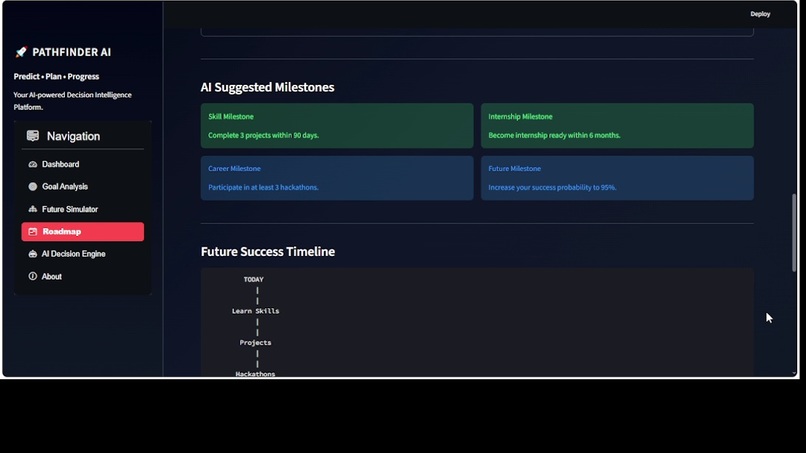The image size is (806, 453).
Task: Select the Internship Milestone card
Action: (x=617, y=126)
